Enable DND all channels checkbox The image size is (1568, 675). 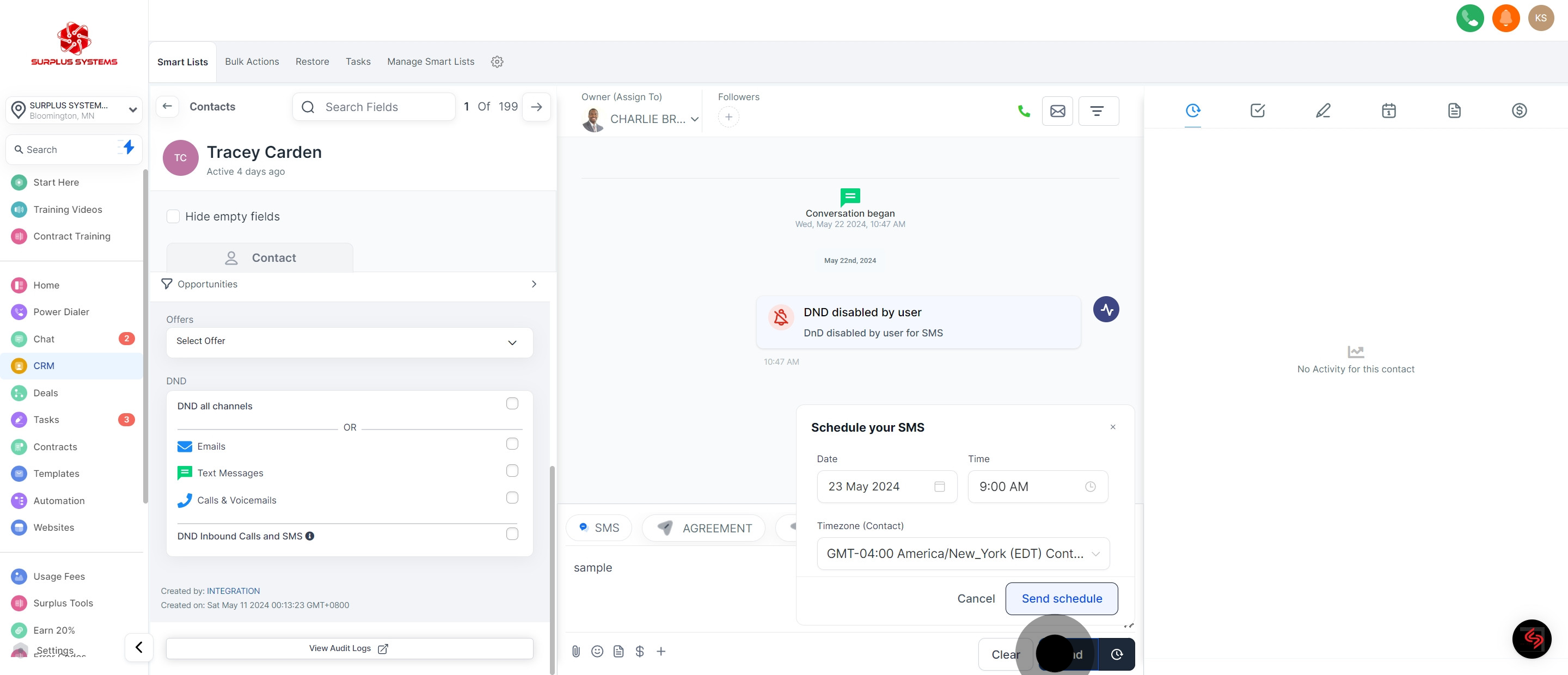point(512,404)
